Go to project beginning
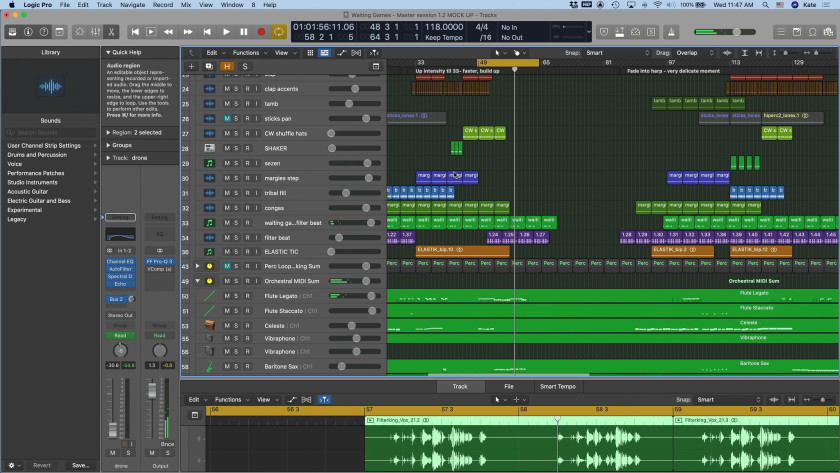Screen dimensions: 840x473 [135, 32]
